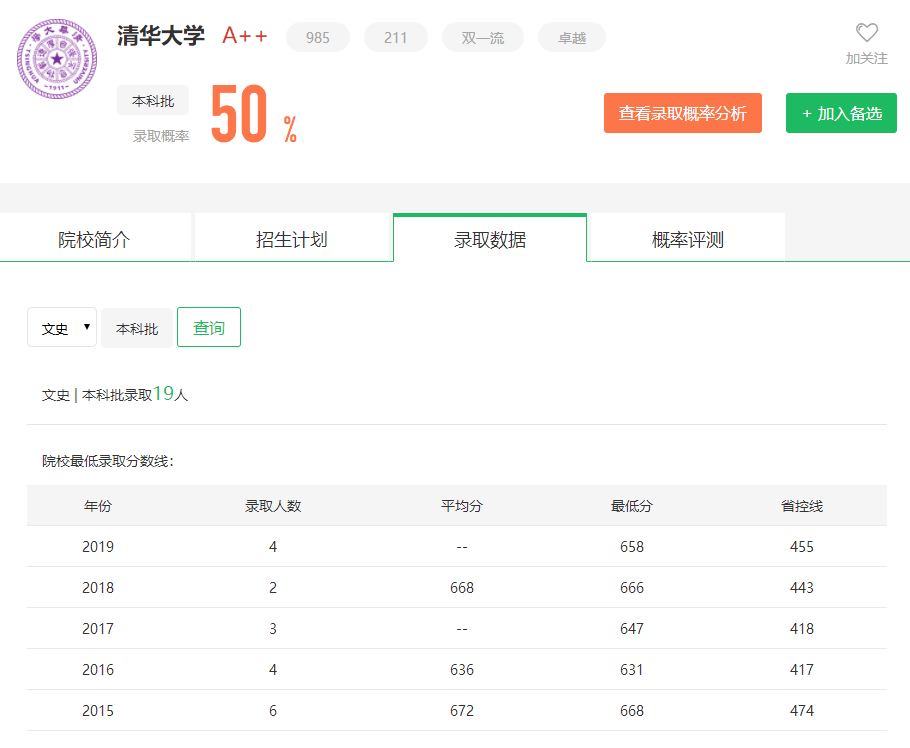Click provincial line 417 for 2016
Screen dimensions: 910x748
(x=801, y=670)
